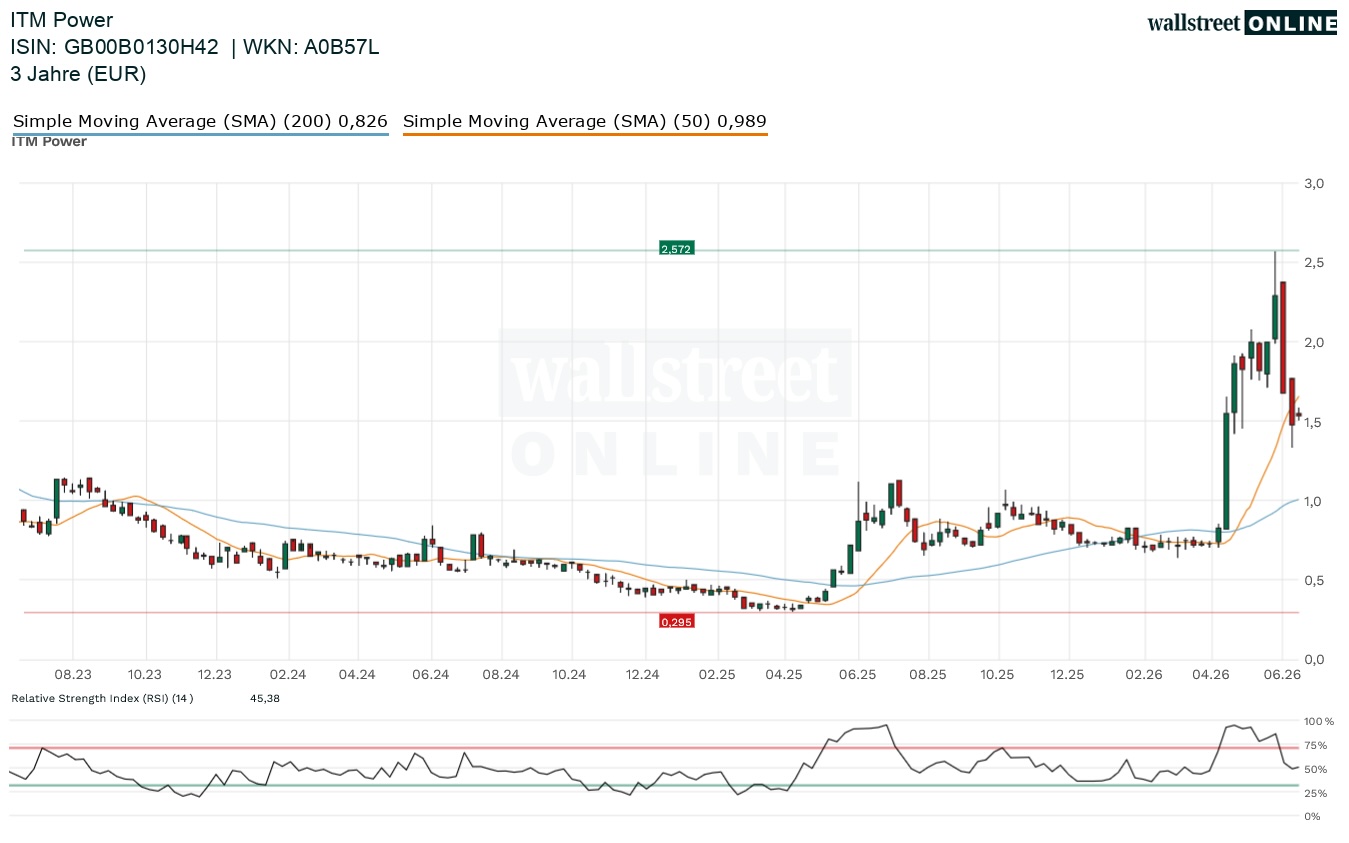Click the 04.26 date axis label
This screenshot has width=1349, height=843.
click(x=1212, y=675)
